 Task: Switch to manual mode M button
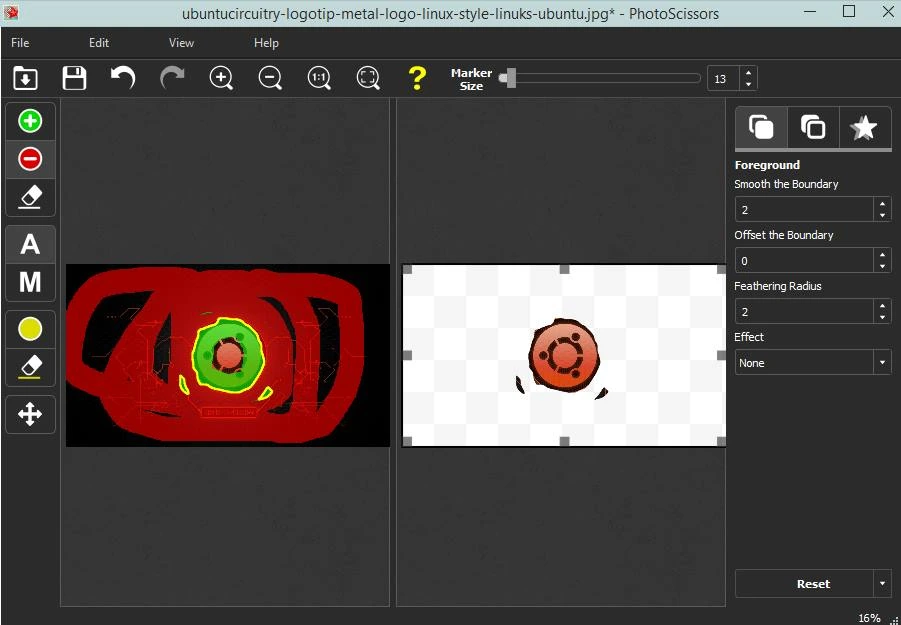pos(30,282)
